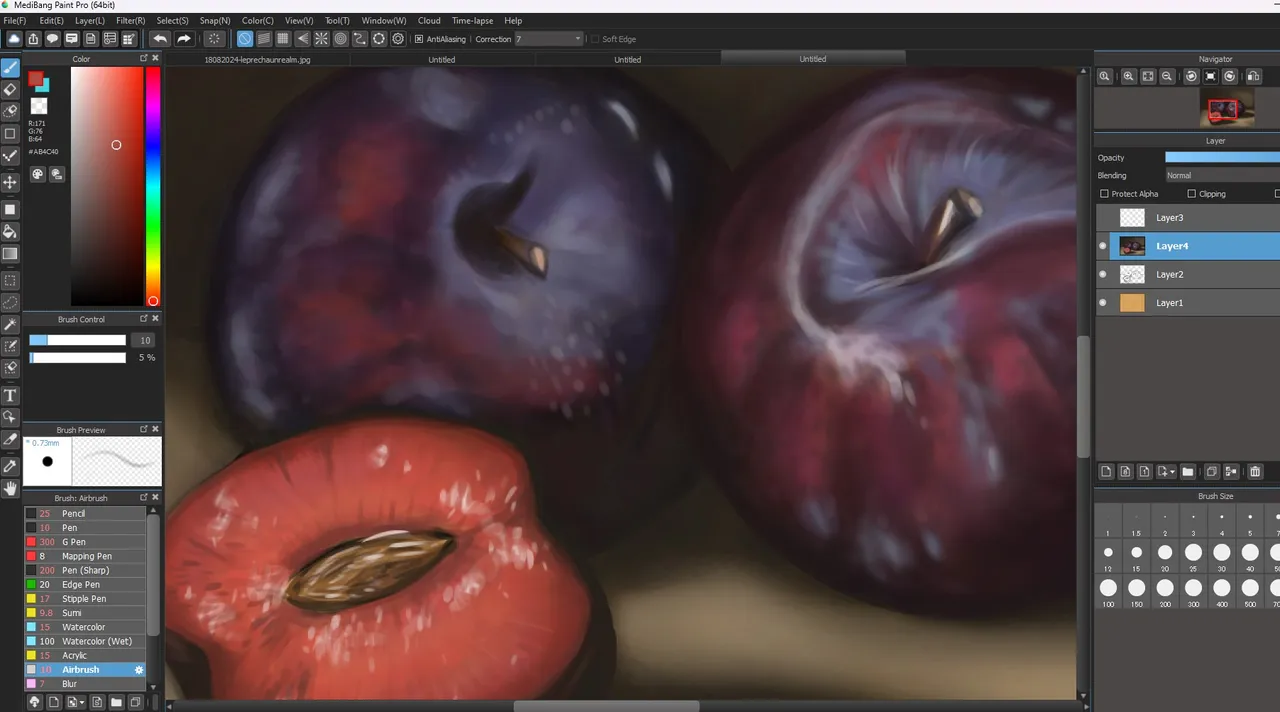Click the snap settings gear icon
This screenshot has width=1280, height=712.
[x=398, y=39]
